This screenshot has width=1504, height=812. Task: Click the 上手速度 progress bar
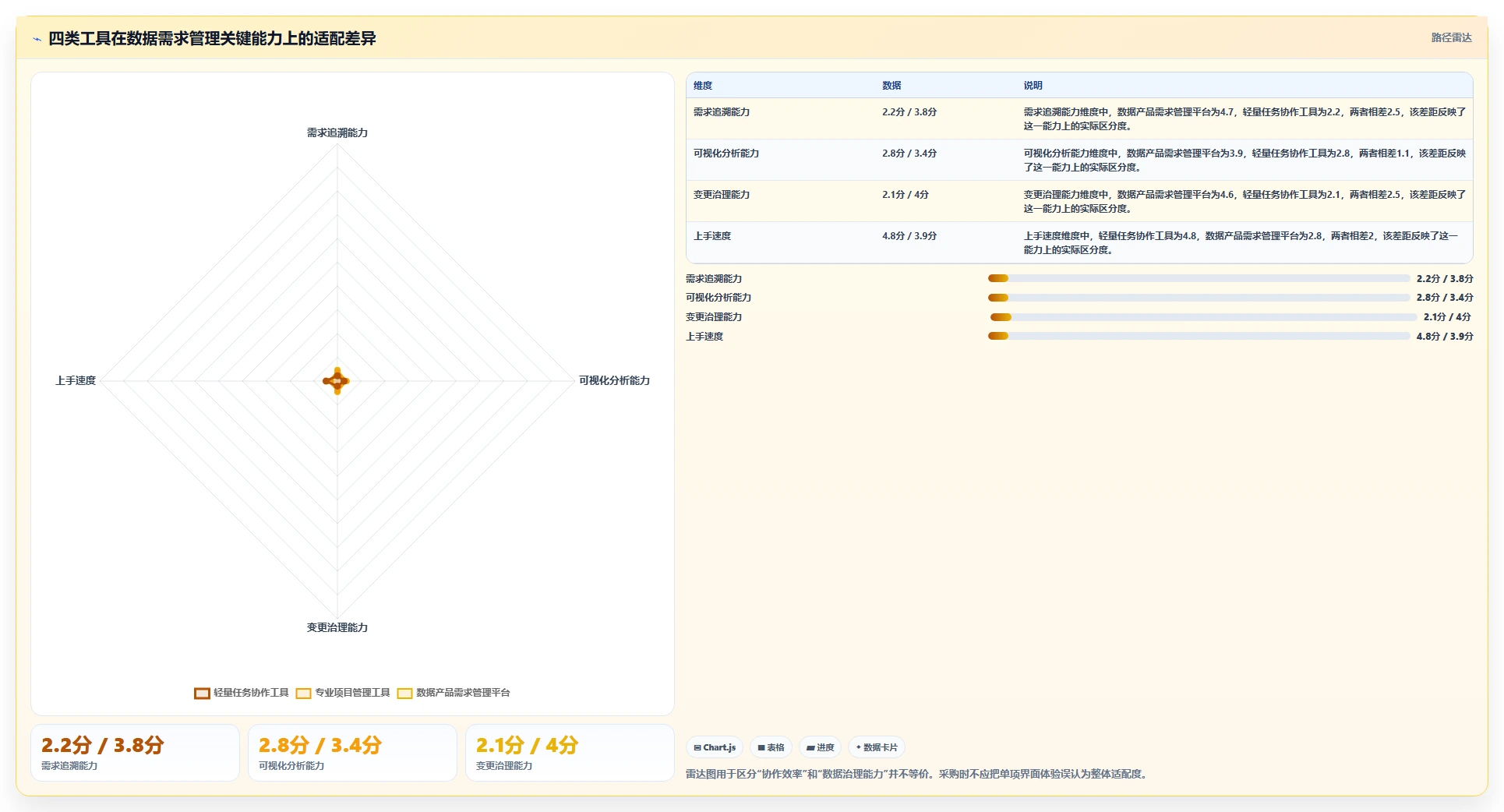pos(1199,337)
